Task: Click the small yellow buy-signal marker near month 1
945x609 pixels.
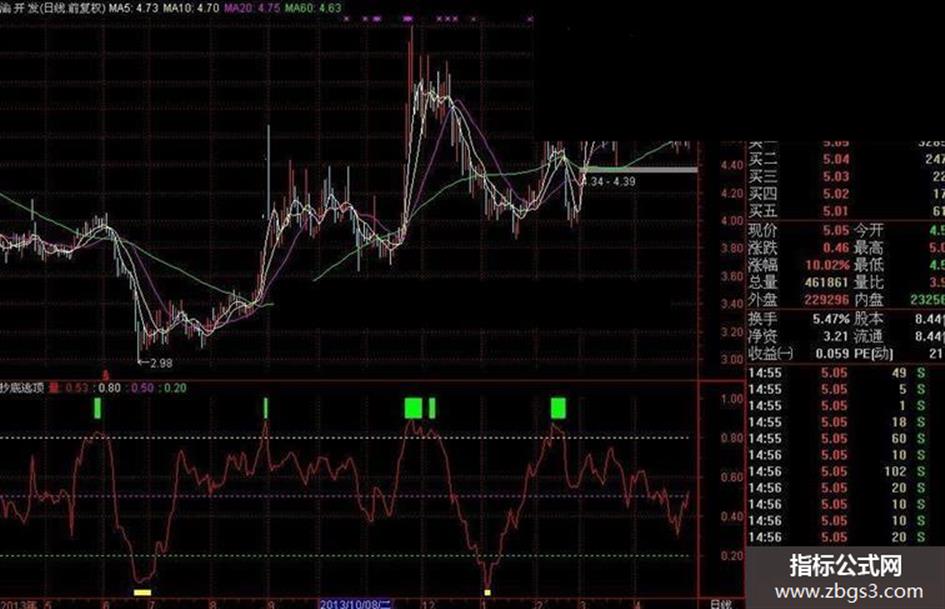Action: 488,593
